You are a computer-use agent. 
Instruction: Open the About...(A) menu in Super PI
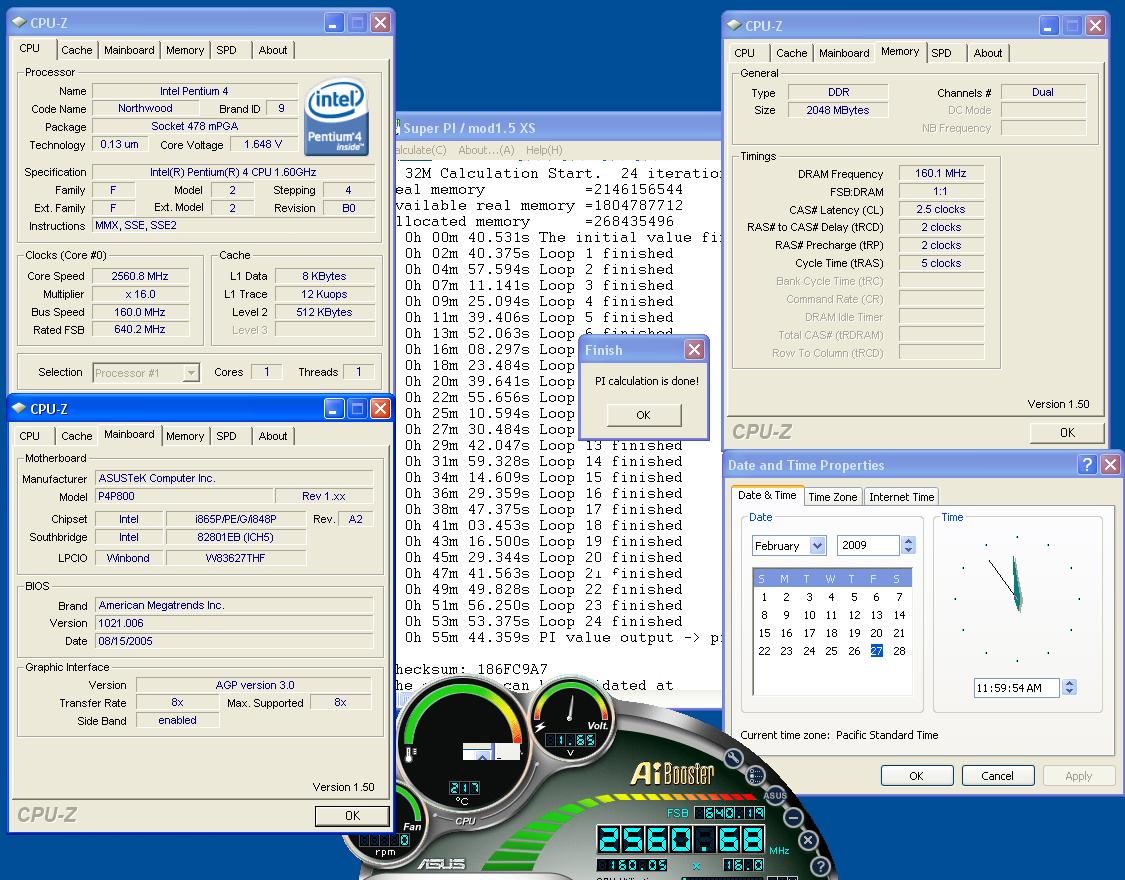point(486,150)
